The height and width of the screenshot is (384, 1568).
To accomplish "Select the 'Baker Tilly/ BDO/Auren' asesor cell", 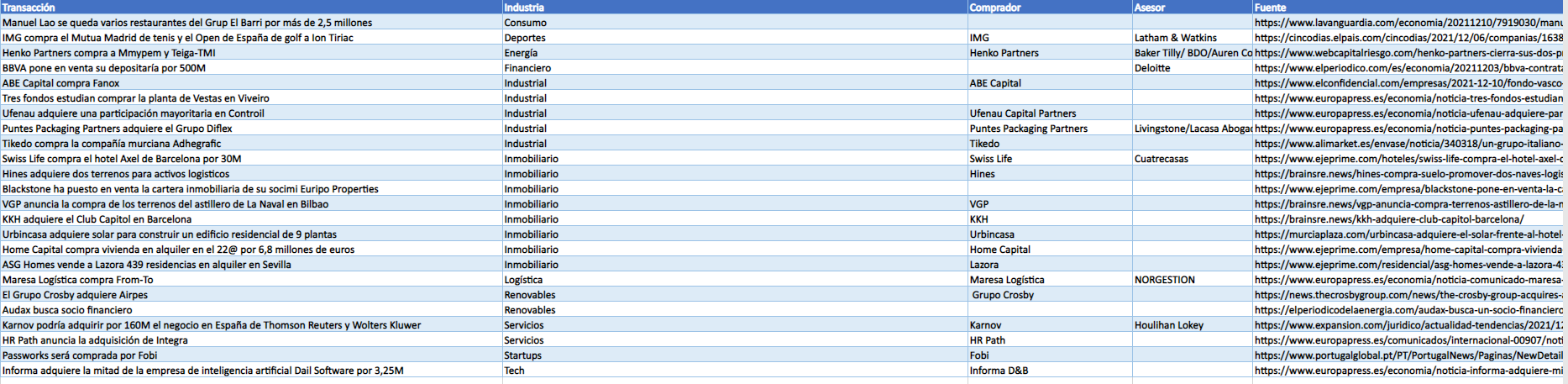I will (1192, 53).
